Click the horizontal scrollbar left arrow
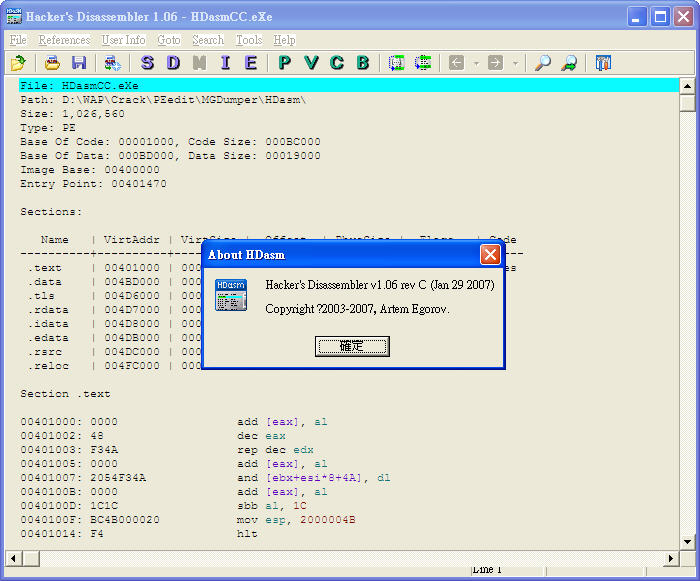700x581 pixels. [x=14, y=558]
